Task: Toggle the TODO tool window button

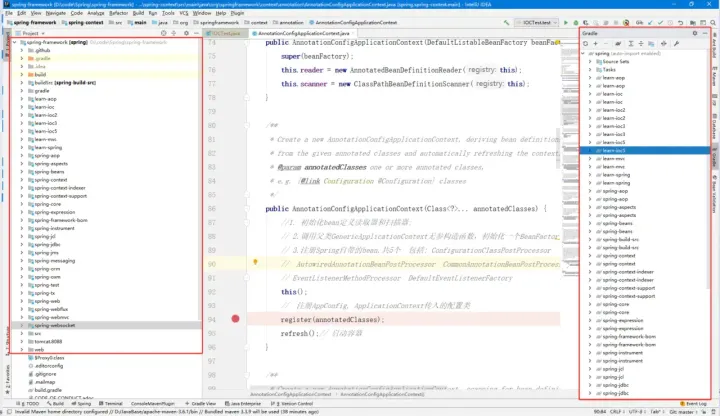Action: [x=28, y=404]
